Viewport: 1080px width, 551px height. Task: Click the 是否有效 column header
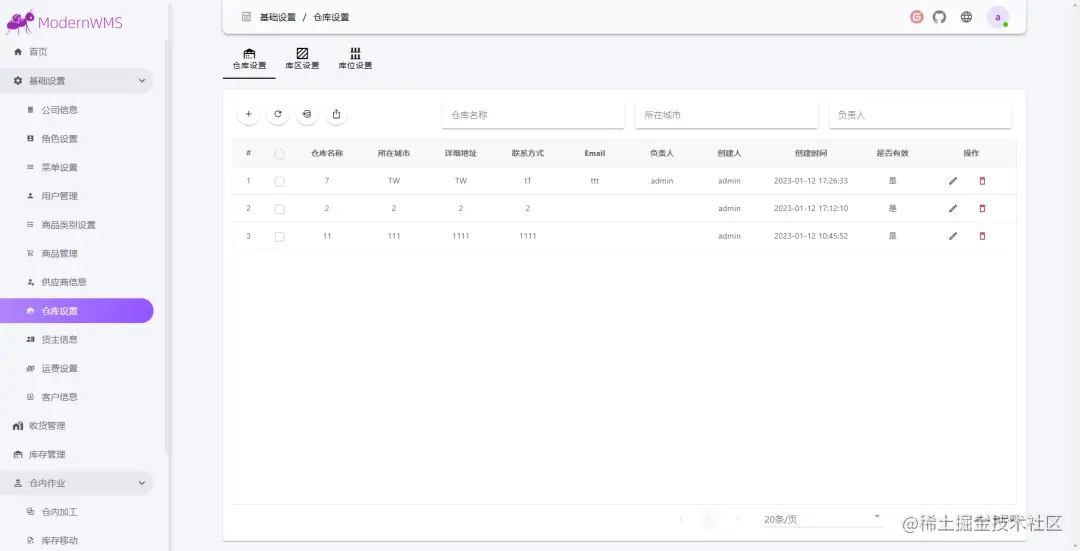point(893,153)
